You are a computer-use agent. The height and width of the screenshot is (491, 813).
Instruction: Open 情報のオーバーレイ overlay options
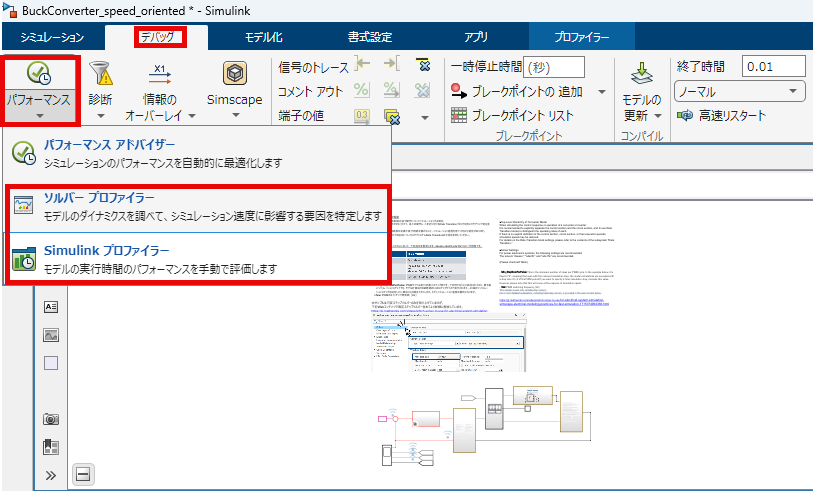160,89
